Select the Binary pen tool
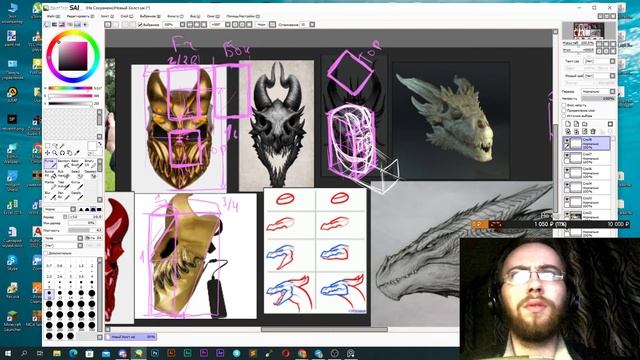 pyautogui.click(x=90, y=163)
